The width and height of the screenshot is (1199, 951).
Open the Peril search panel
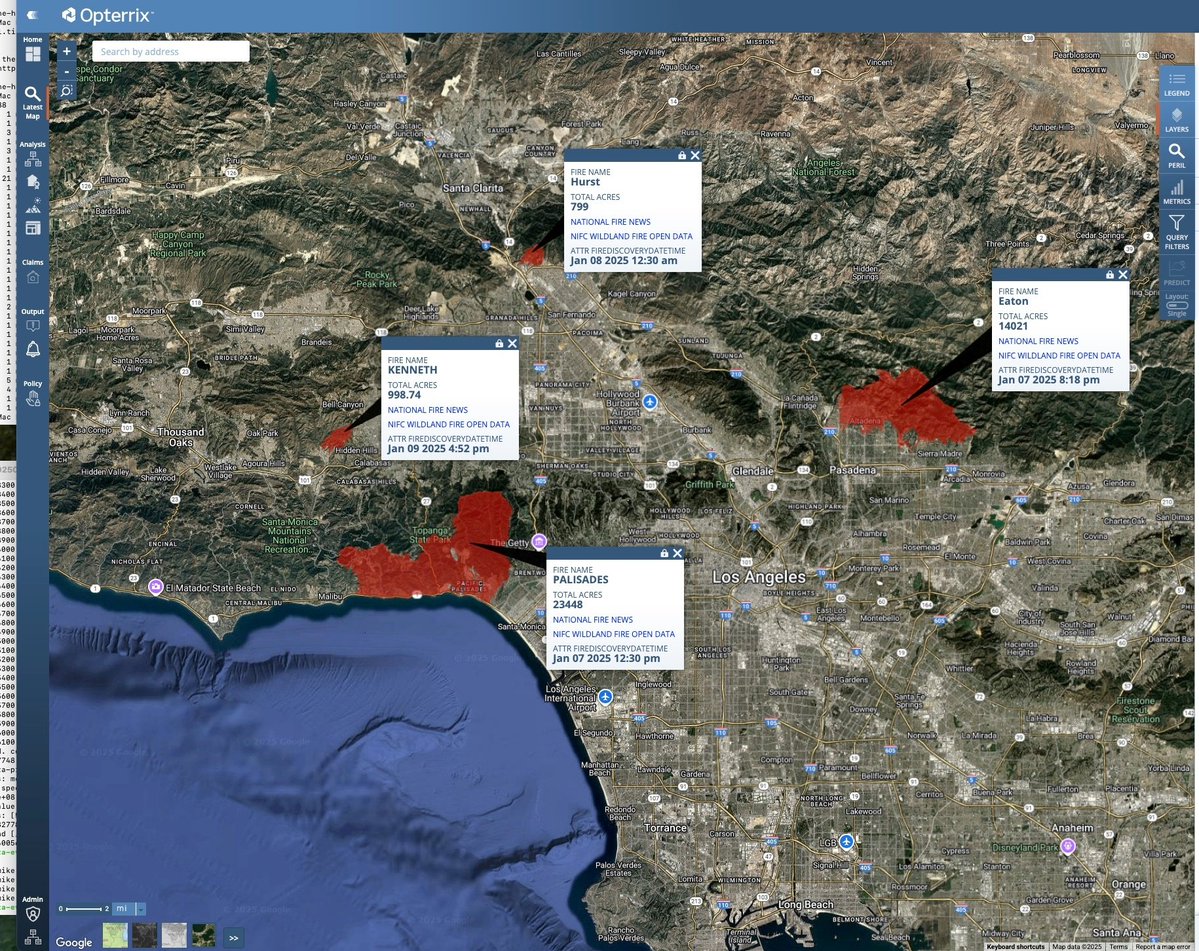click(x=1176, y=157)
